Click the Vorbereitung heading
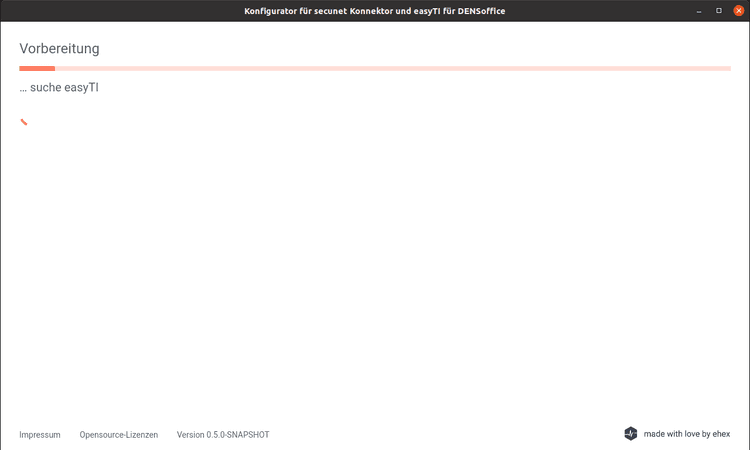The width and height of the screenshot is (750, 450). click(59, 48)
